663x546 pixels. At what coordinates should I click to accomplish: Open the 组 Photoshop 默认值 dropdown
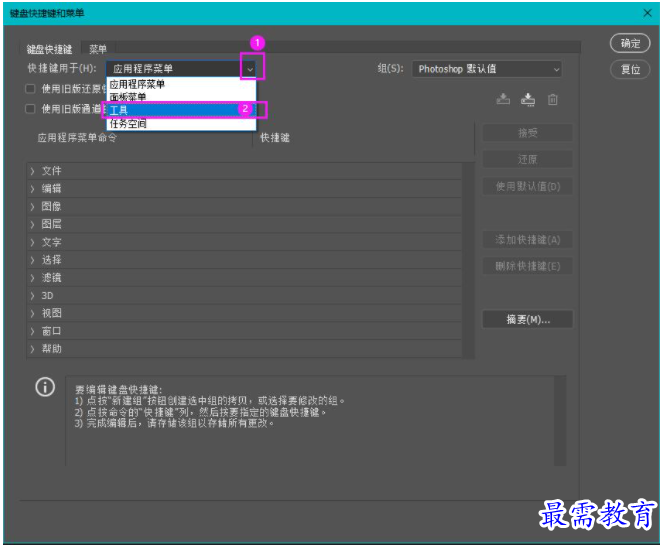pos(487,69)
